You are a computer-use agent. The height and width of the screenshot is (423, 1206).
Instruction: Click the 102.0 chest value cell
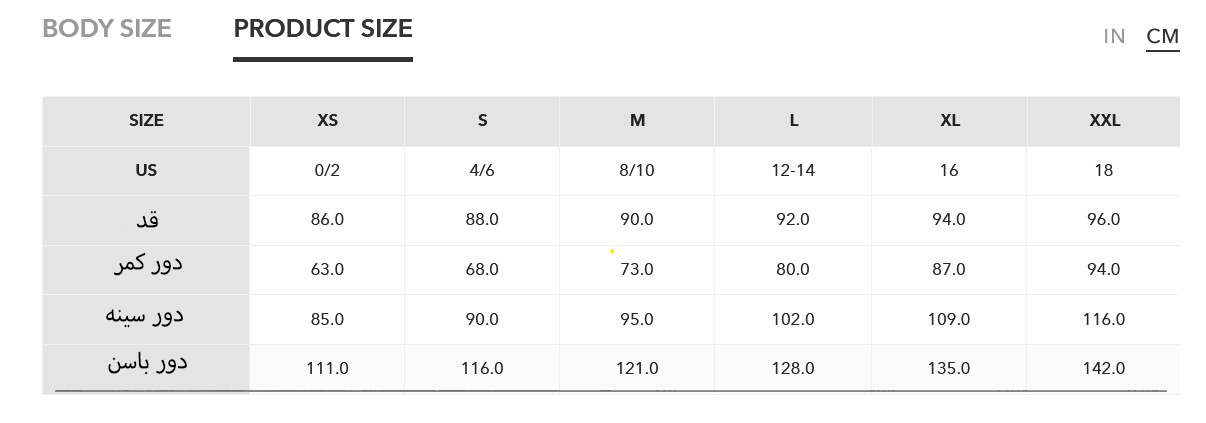click(x=793, y=319)
